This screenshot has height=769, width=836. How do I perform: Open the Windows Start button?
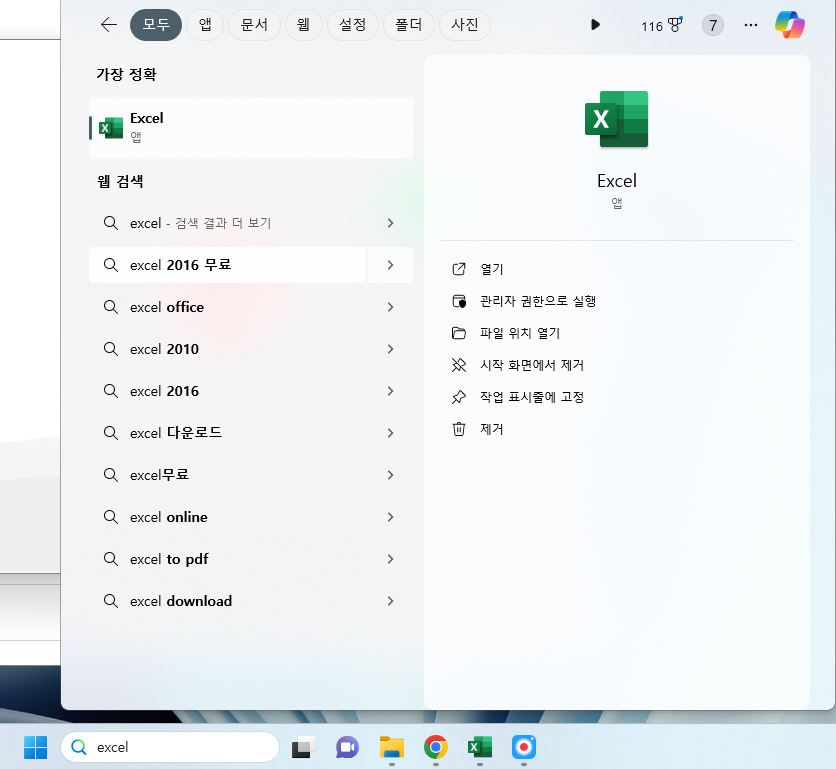[36, 747]
